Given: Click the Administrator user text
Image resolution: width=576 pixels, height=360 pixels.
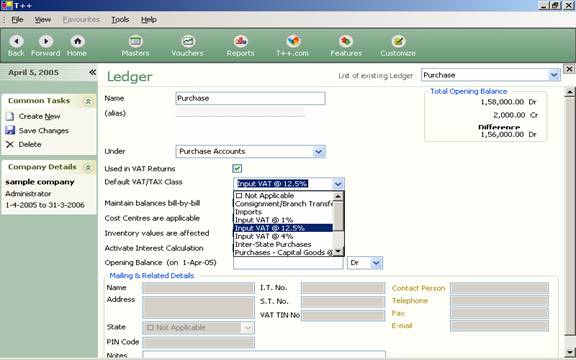Looking at the screenshot, I should 28,194.
